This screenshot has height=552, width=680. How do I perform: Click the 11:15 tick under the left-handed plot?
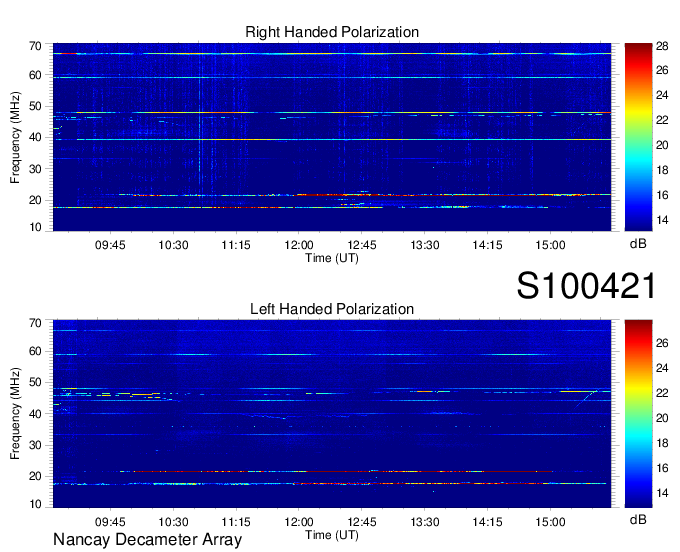236,522
